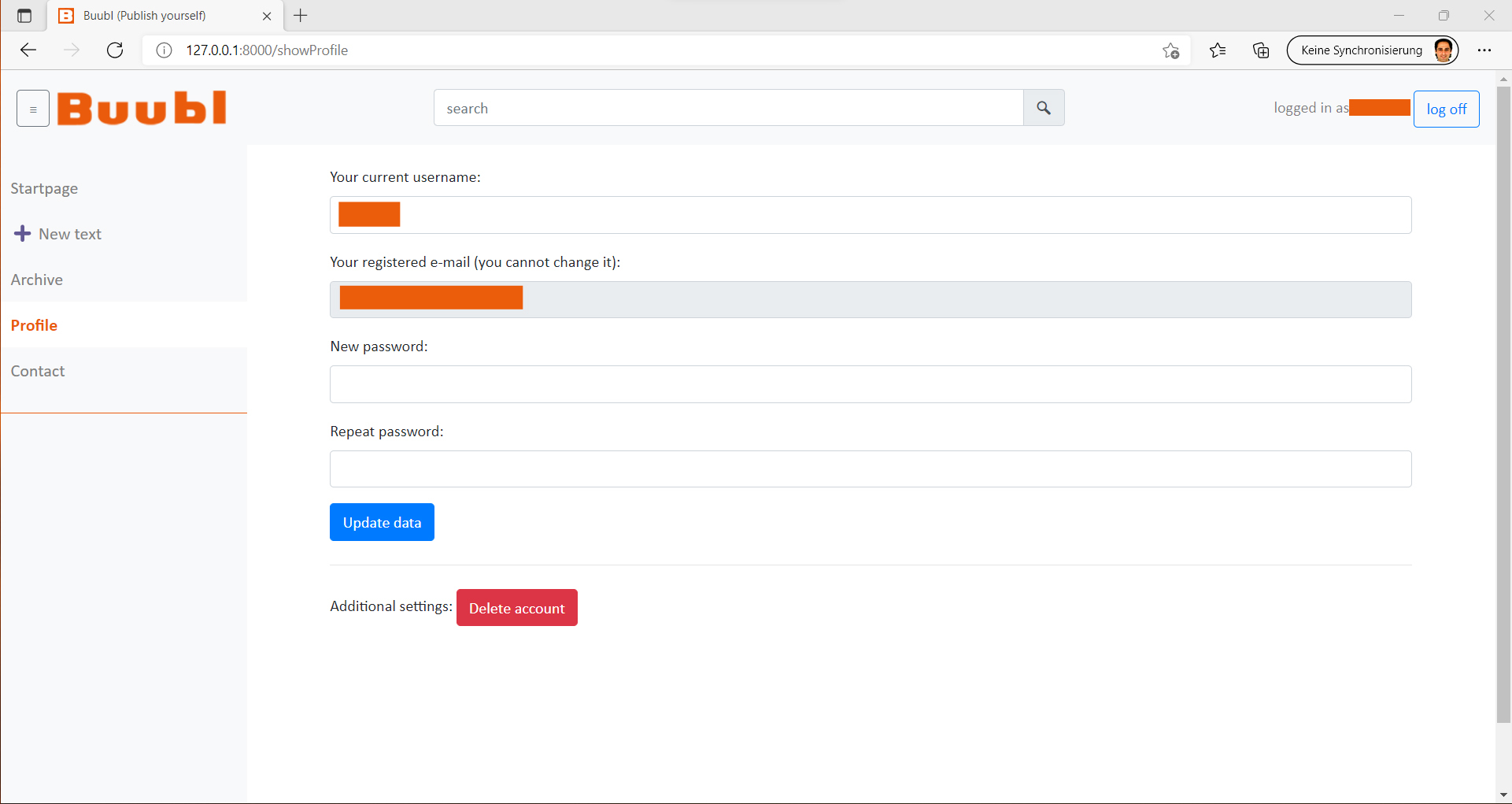Add this page to favorites star icon
This screenshot has height=804, width=1512.
click(1170, 50)
